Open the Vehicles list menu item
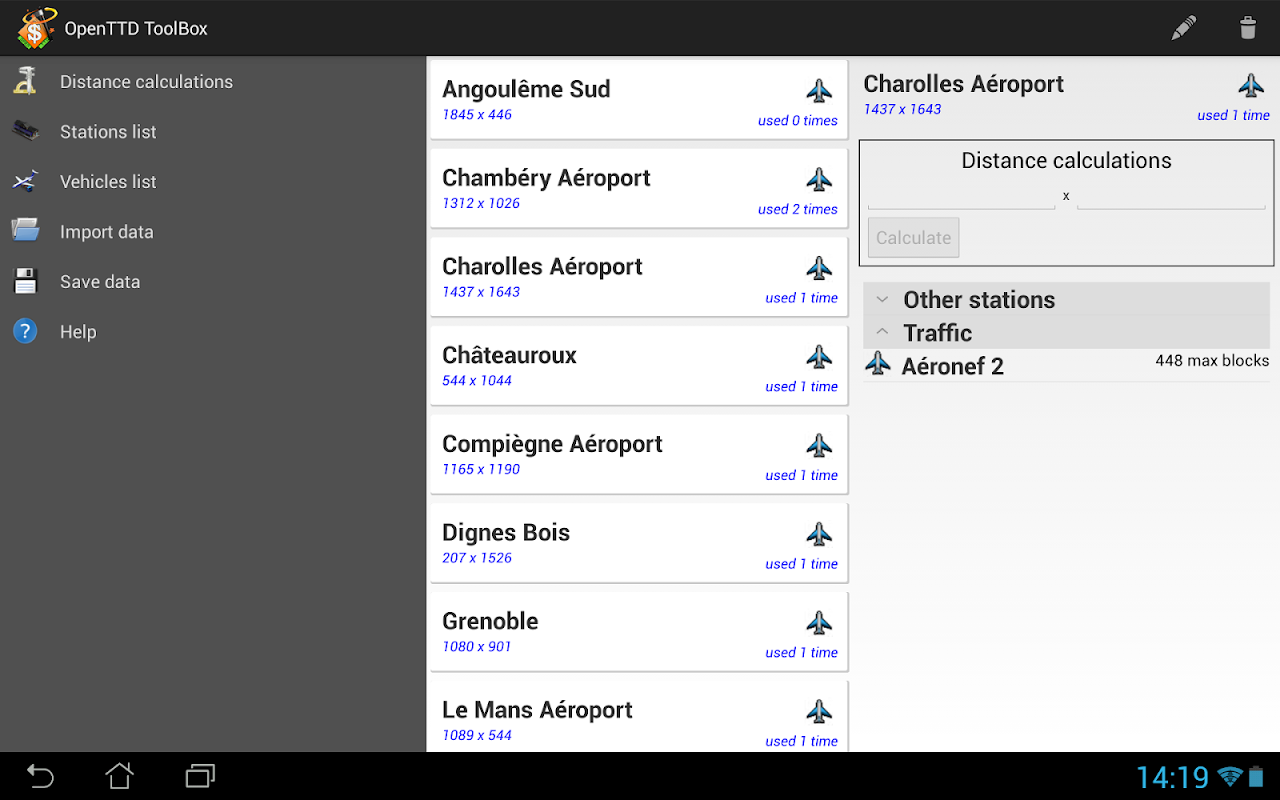 [x=108, y=182]
